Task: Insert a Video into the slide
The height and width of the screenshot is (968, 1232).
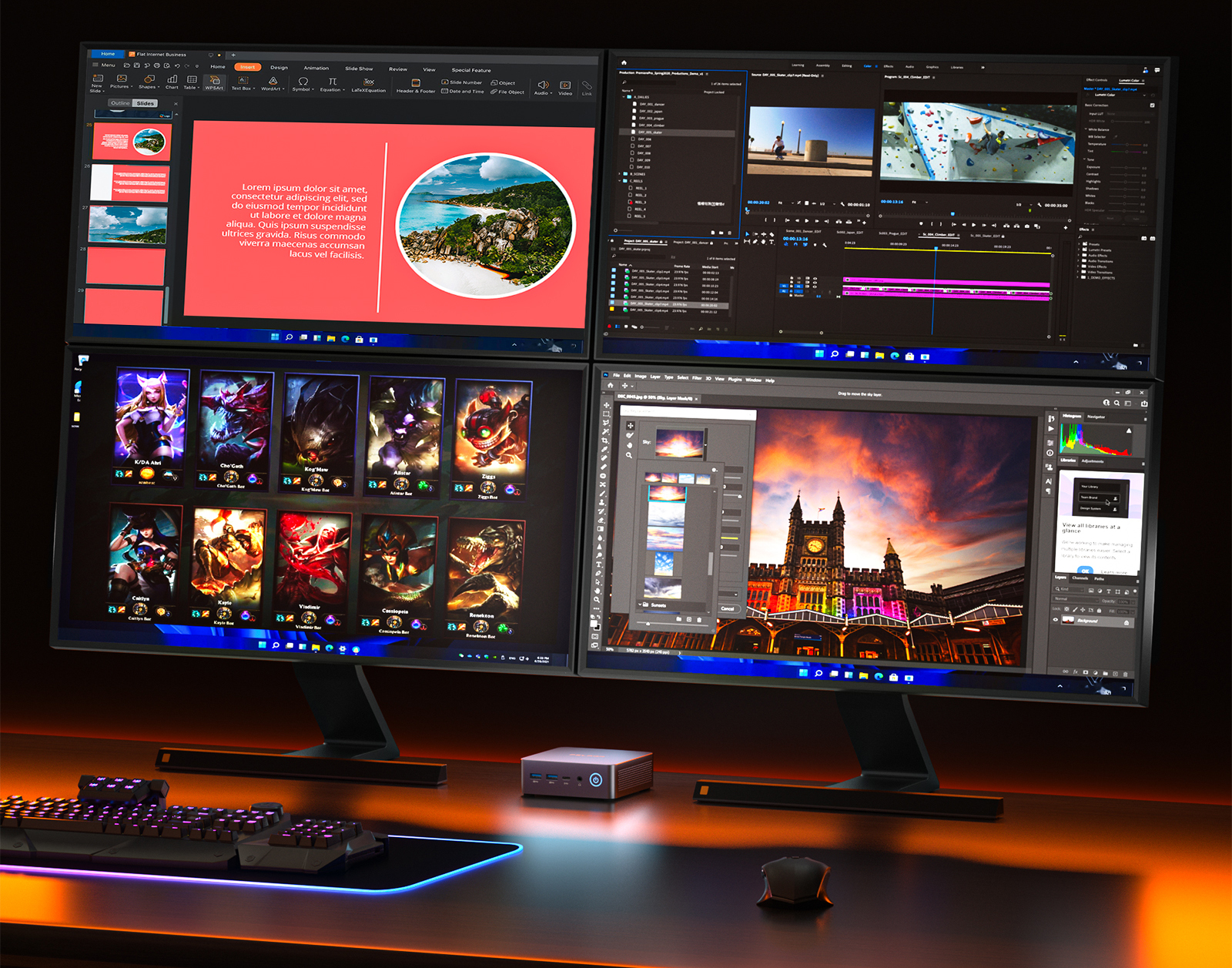Action: pyautogui.click(x=565, y=87)
